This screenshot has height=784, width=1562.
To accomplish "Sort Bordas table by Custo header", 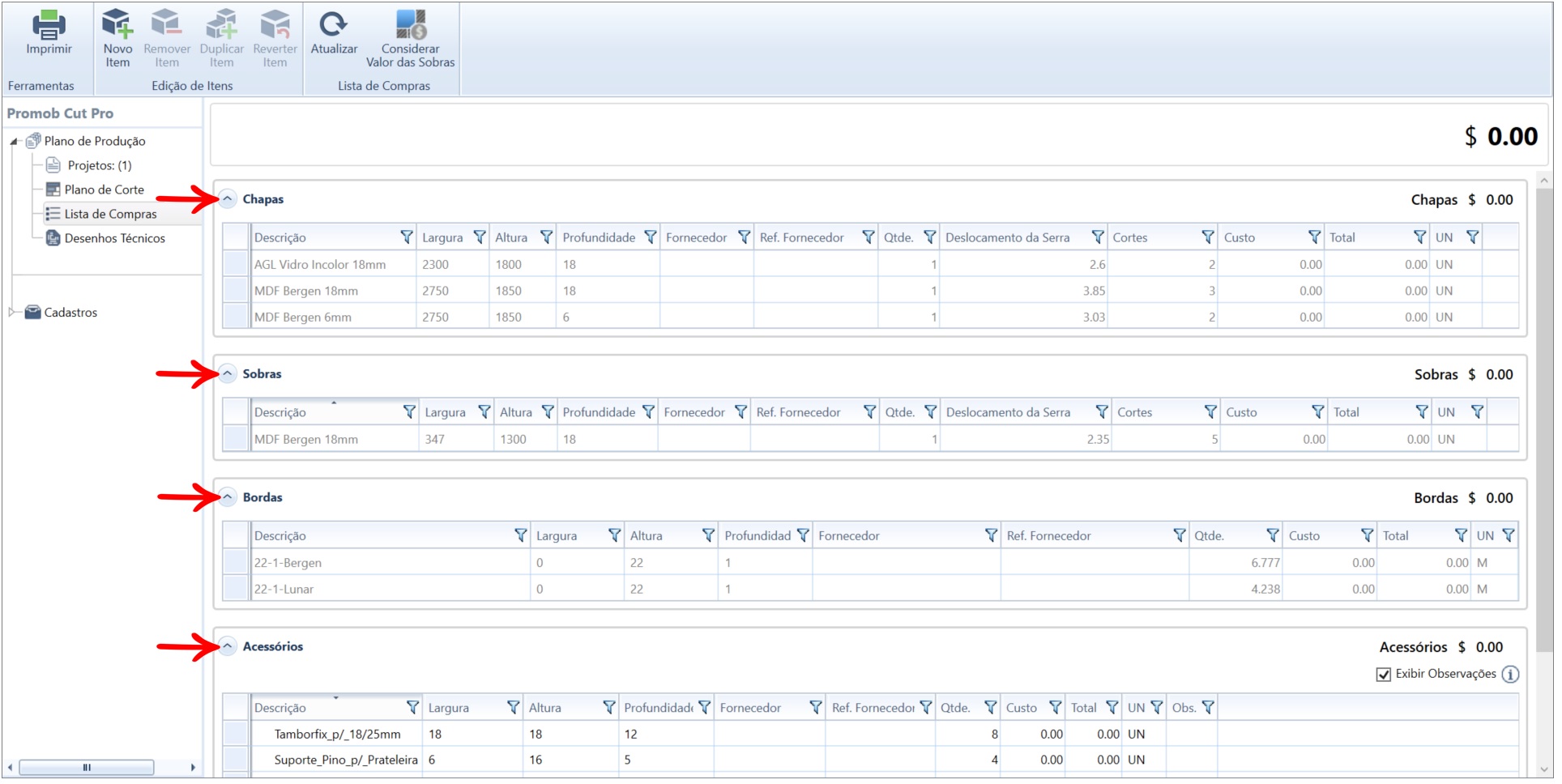I will [1304, 535].
